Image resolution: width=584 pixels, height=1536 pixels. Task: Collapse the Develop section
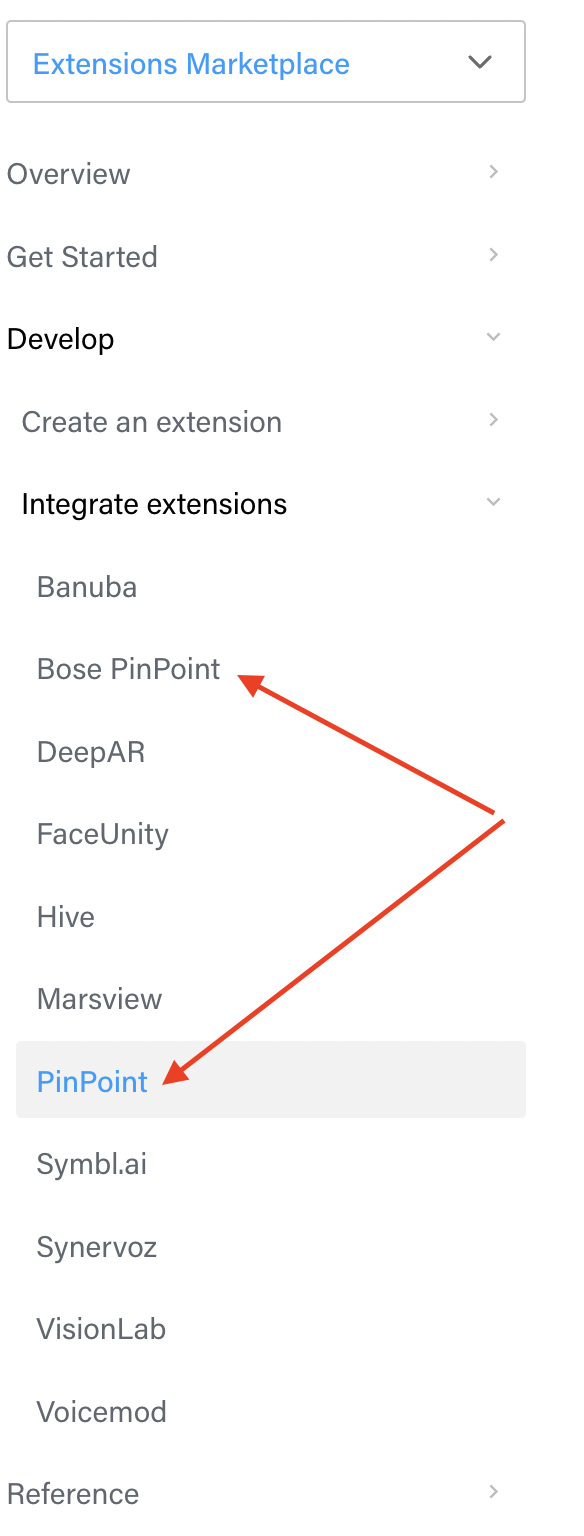coord(492,337)
